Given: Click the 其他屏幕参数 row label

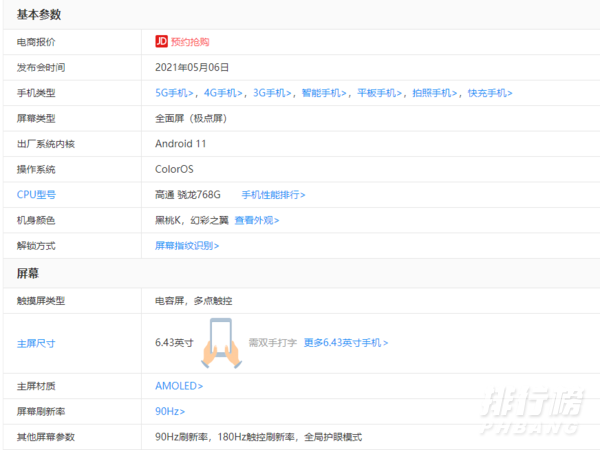Looking at the screenshot, I should [x=46, y=437].
